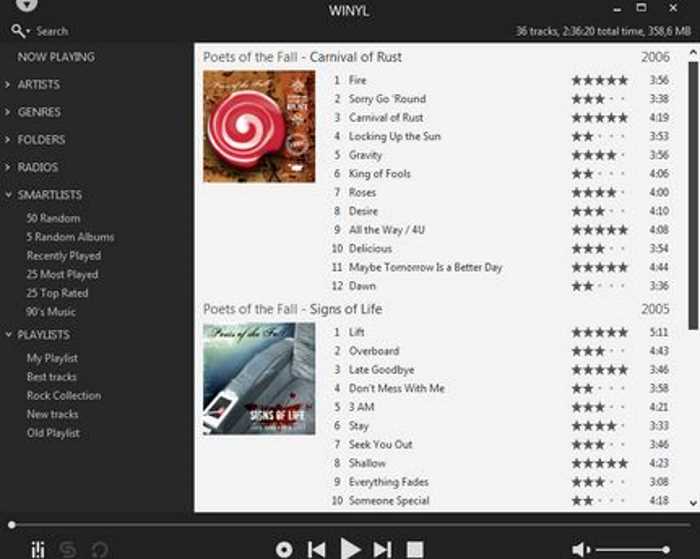Go back to previous track
The height and width of the screenshot is (559, 700).
(317, 550)
